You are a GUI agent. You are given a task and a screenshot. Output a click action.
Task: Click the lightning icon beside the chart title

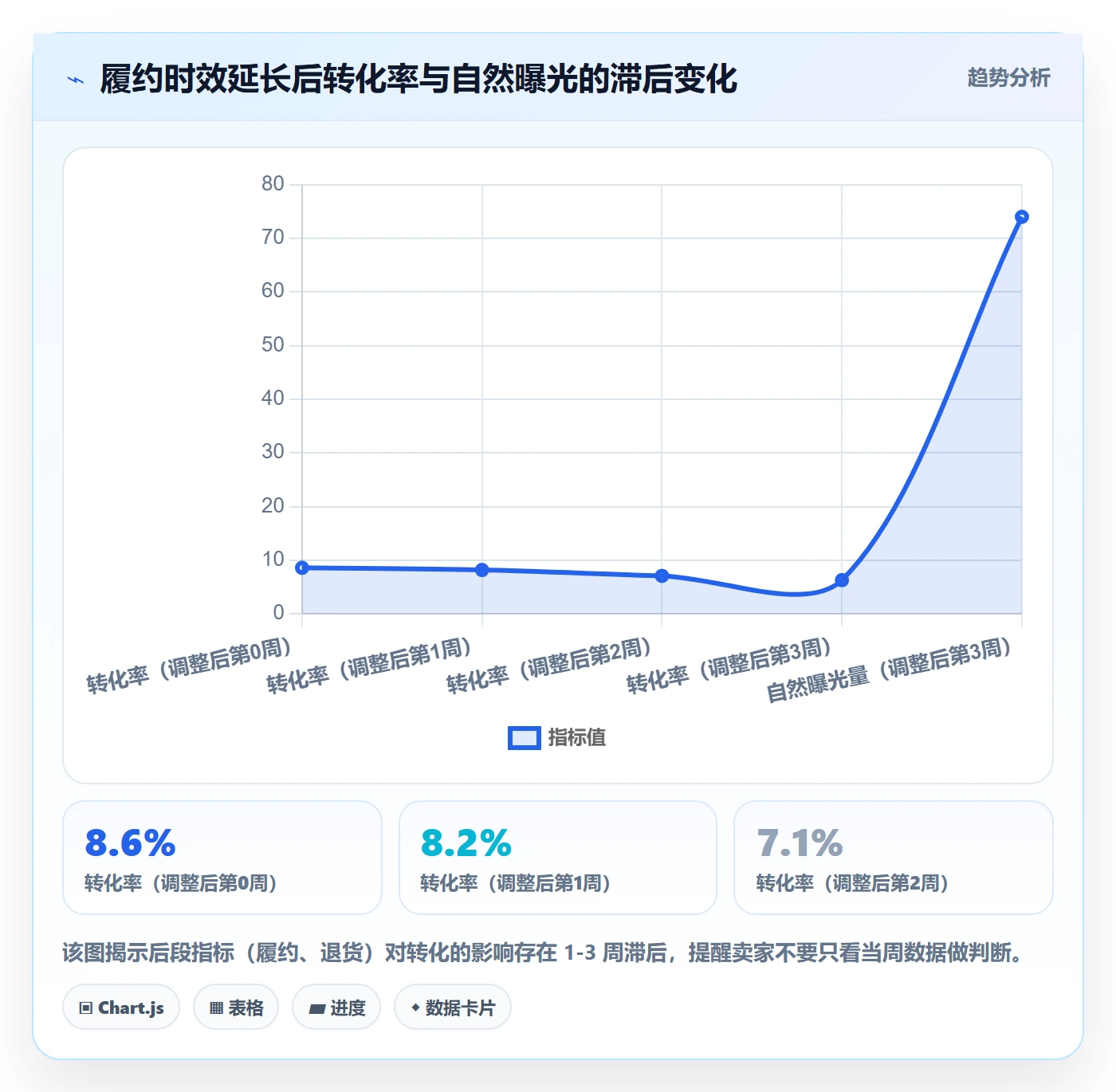point(76,80)
